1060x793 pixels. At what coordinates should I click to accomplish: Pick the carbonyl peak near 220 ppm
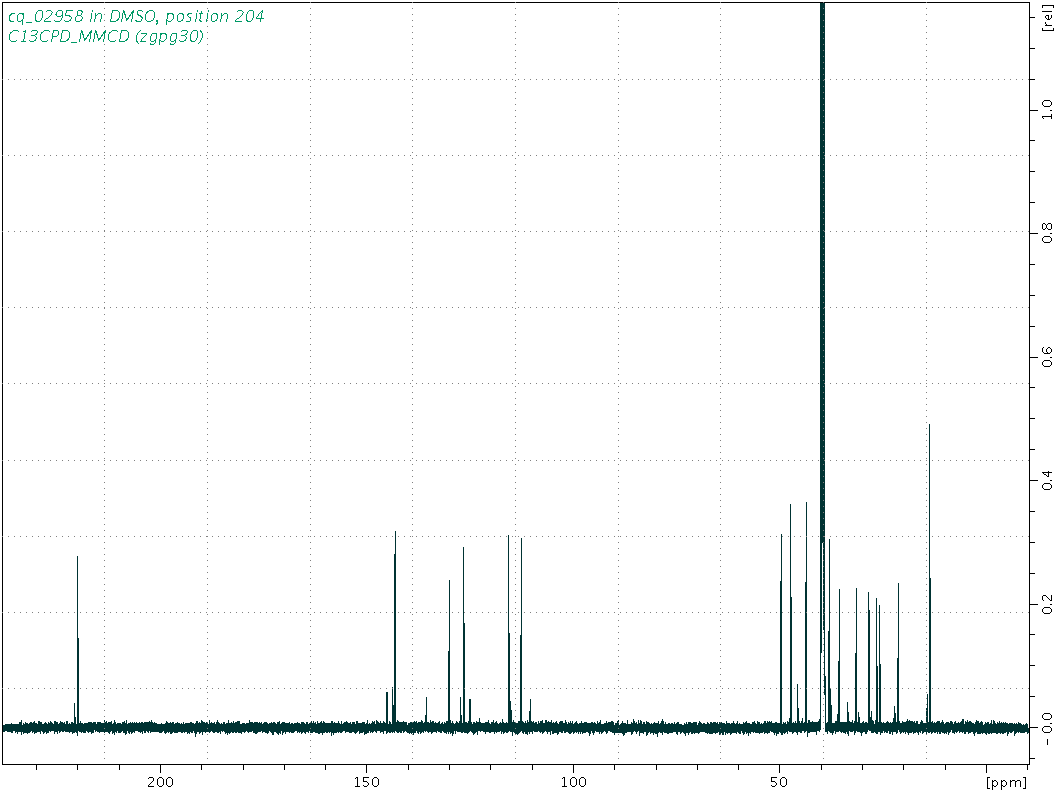(x=78, y=641)
